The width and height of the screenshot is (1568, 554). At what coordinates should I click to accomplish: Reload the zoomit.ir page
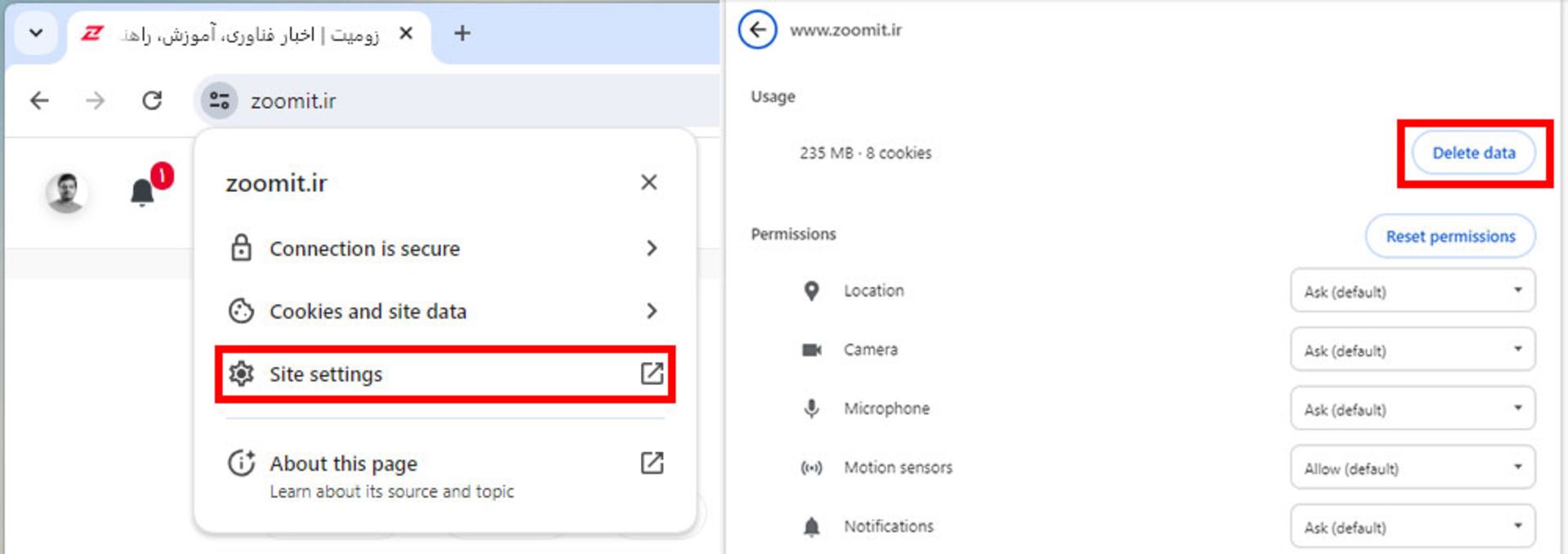[x=152, y=101]
